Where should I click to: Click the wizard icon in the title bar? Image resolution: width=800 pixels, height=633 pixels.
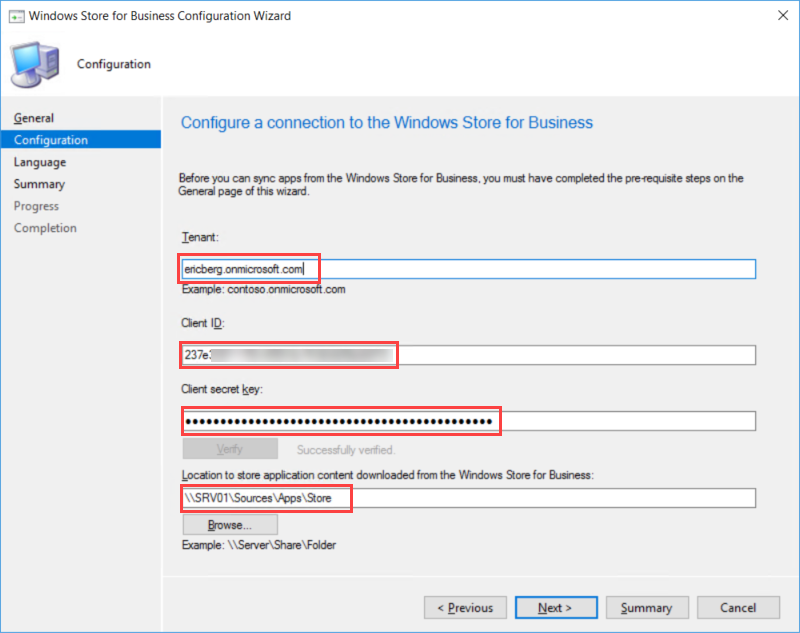[17, 17]
